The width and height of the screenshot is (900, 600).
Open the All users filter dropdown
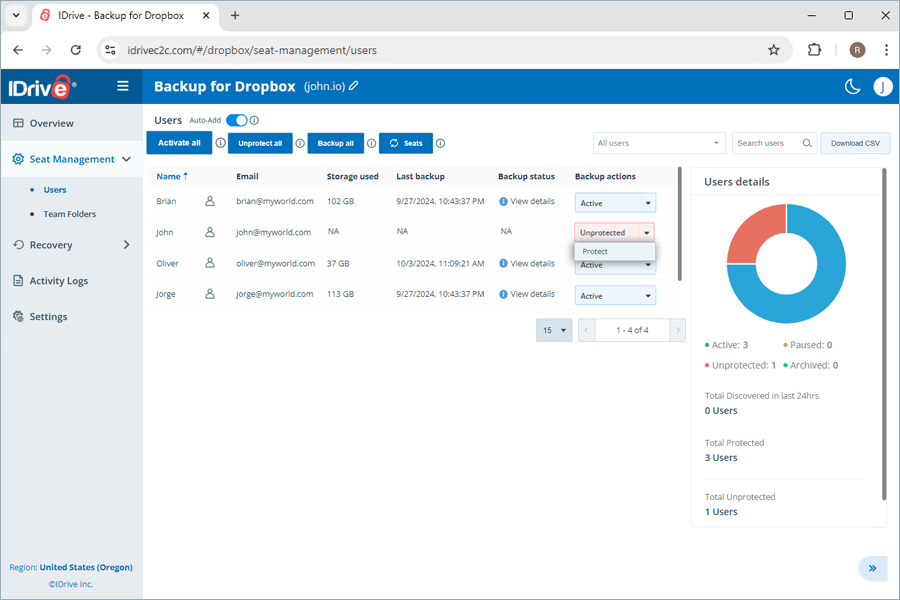point(659,142)
